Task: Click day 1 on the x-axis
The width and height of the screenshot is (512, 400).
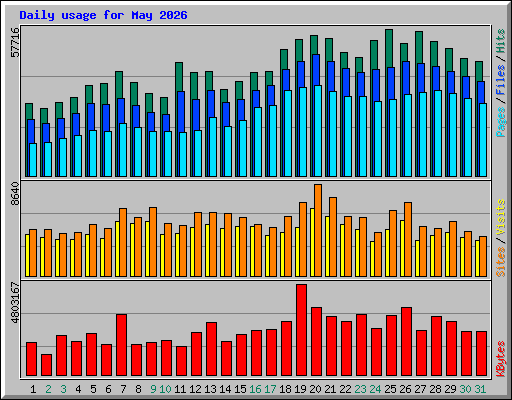Action: (33, 389)
